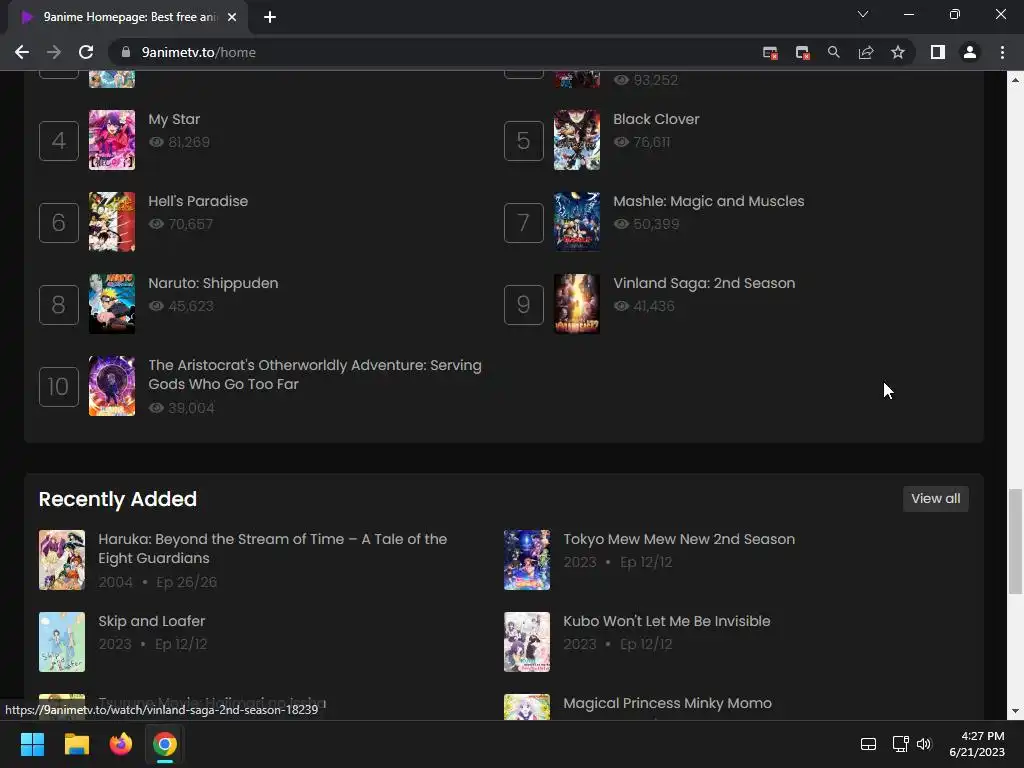
Task: Click the 81,269 view count under My Star
Action: (189, 142)
